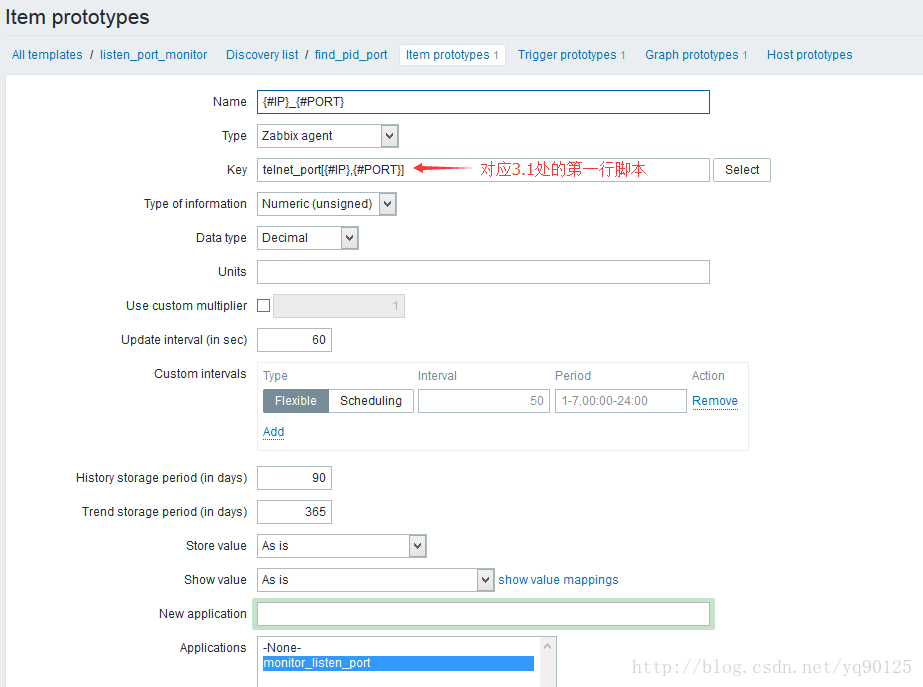Go to listen_port_monitor template link
Image resolution: width=923 pixels, height=687 pixels.
(x=153, y=55)
